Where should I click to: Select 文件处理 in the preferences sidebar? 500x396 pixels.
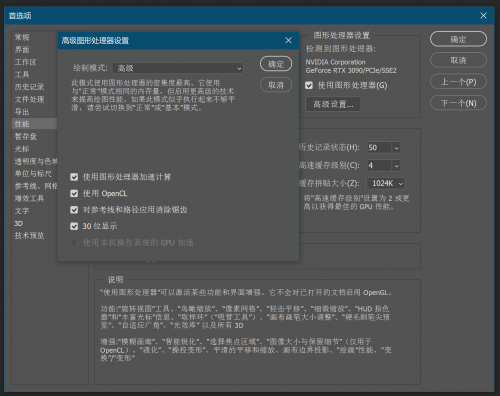click(29, 99)
